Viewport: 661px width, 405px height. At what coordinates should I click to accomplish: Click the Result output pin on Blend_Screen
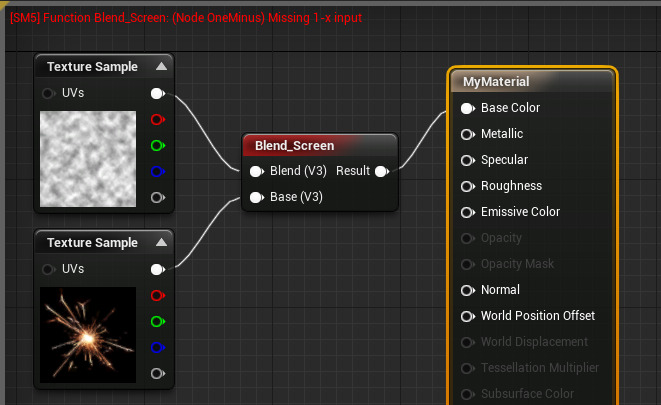tap(381, 171)
